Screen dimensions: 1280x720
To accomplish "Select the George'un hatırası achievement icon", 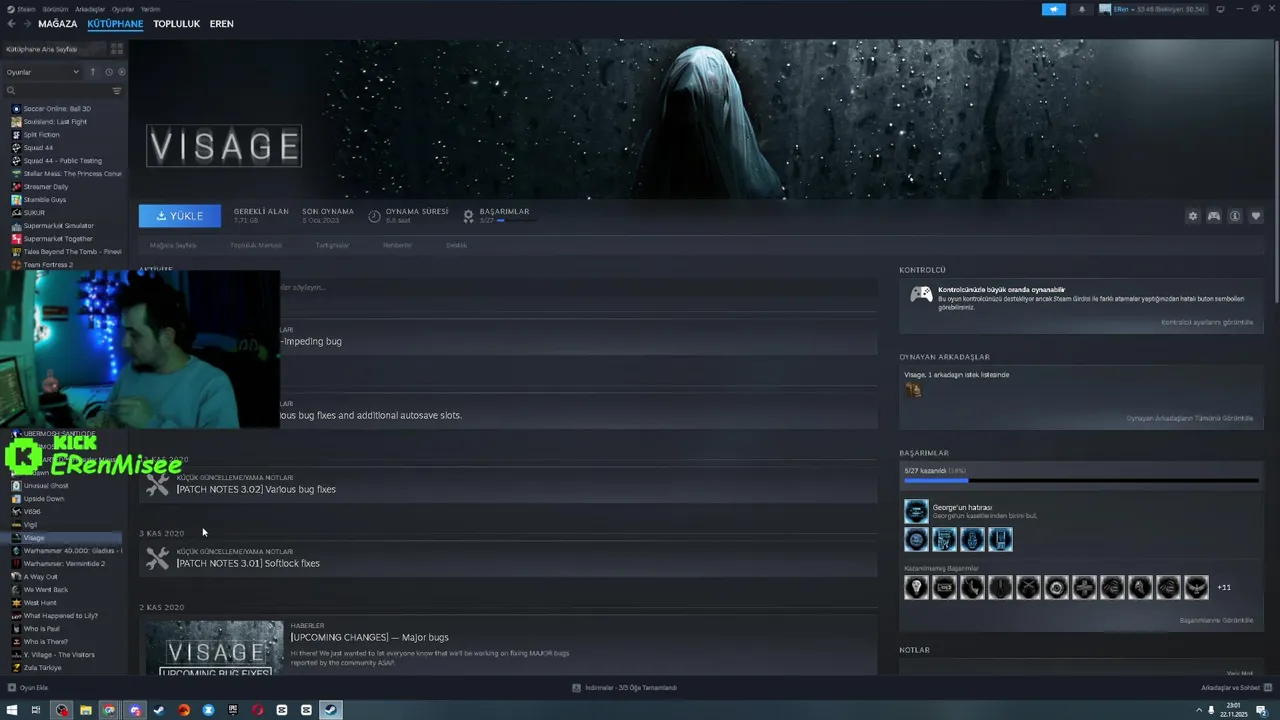I will (x=916, y=512).
